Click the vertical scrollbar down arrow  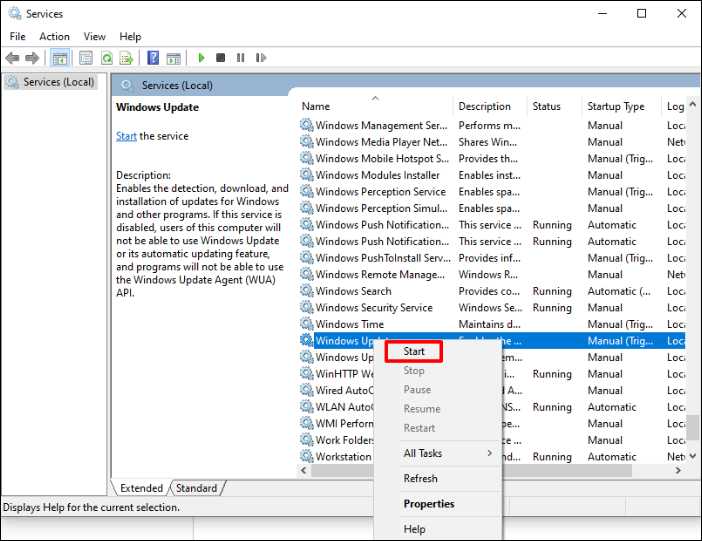(x=694, y=456)
